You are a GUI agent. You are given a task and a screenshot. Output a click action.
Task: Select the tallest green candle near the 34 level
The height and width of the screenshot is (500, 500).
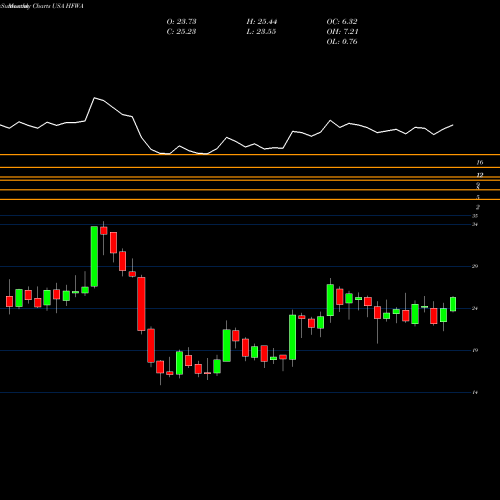94,256
